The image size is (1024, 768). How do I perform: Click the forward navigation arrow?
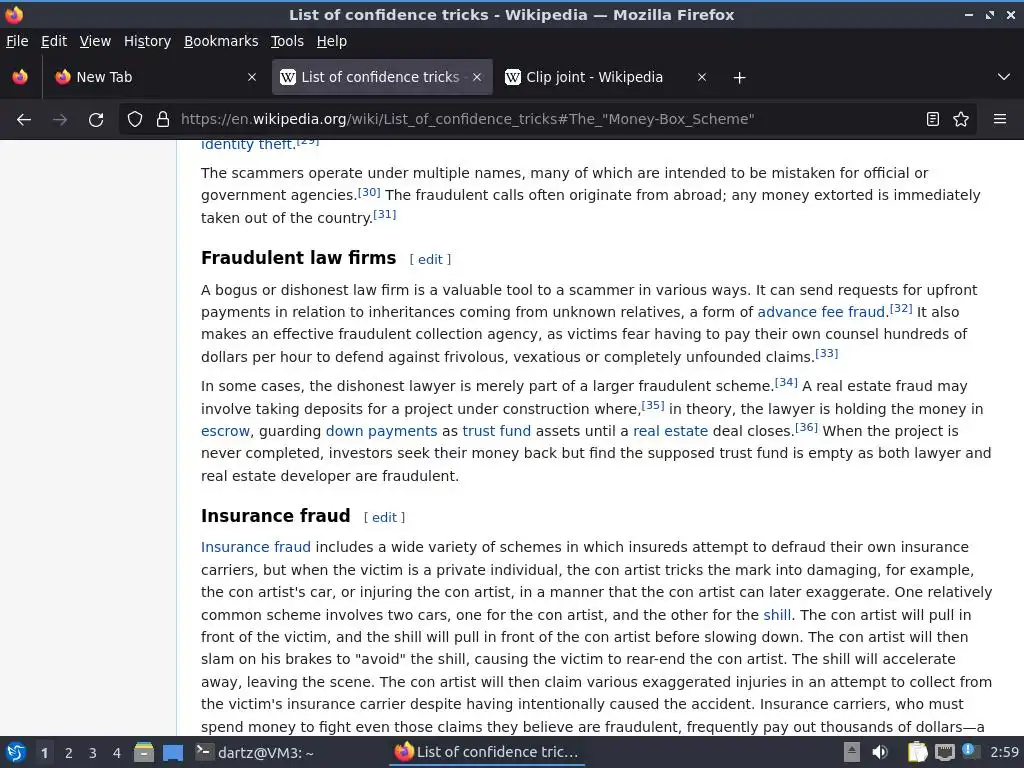point(60,120)
